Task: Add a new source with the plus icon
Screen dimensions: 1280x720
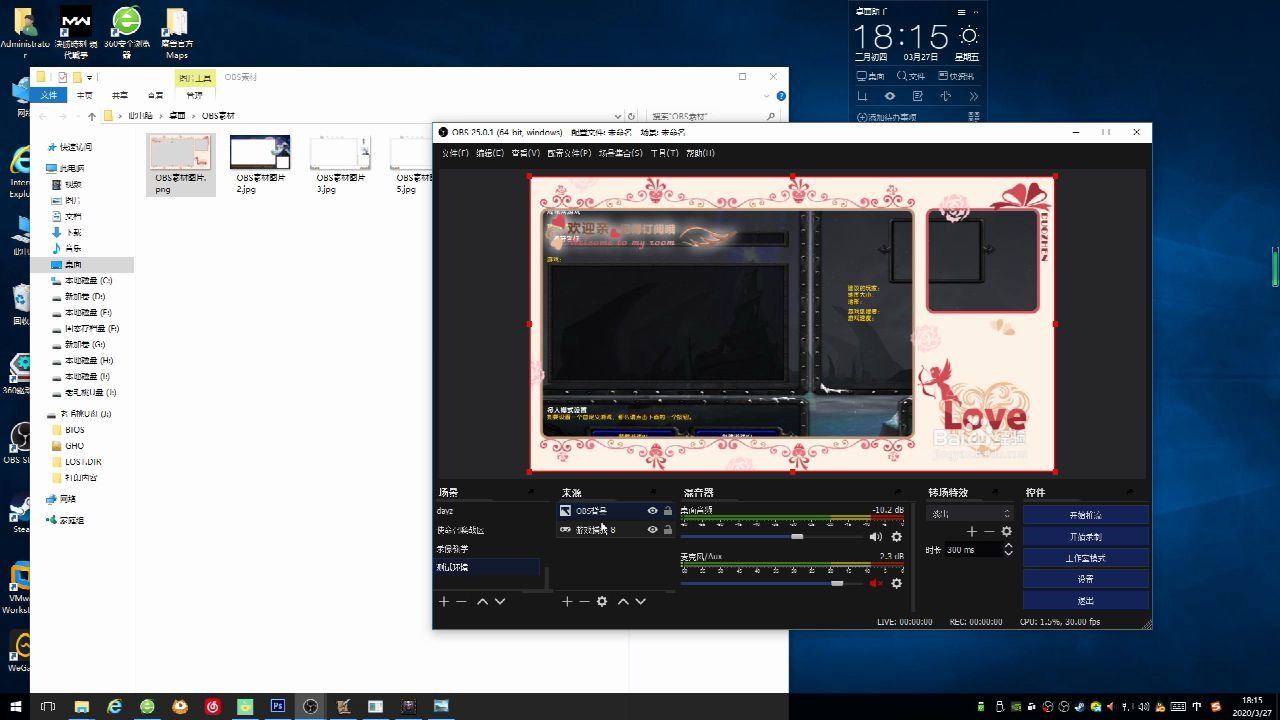Action: coord(567,601)
